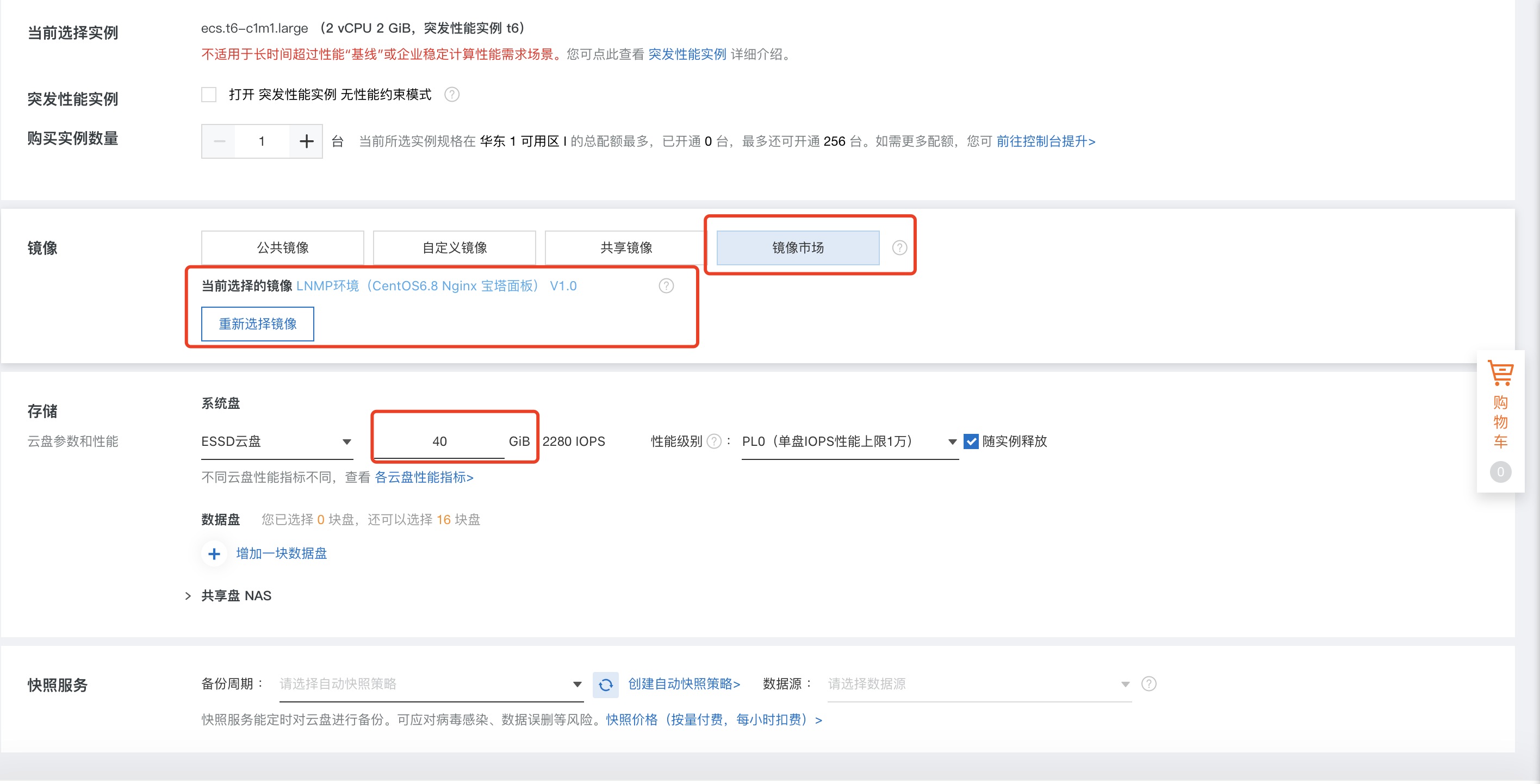The image size is (1540, 784).
Task: Click the instance quantity field showing 1
Action: pyautogui.click(x=262, y=141)
